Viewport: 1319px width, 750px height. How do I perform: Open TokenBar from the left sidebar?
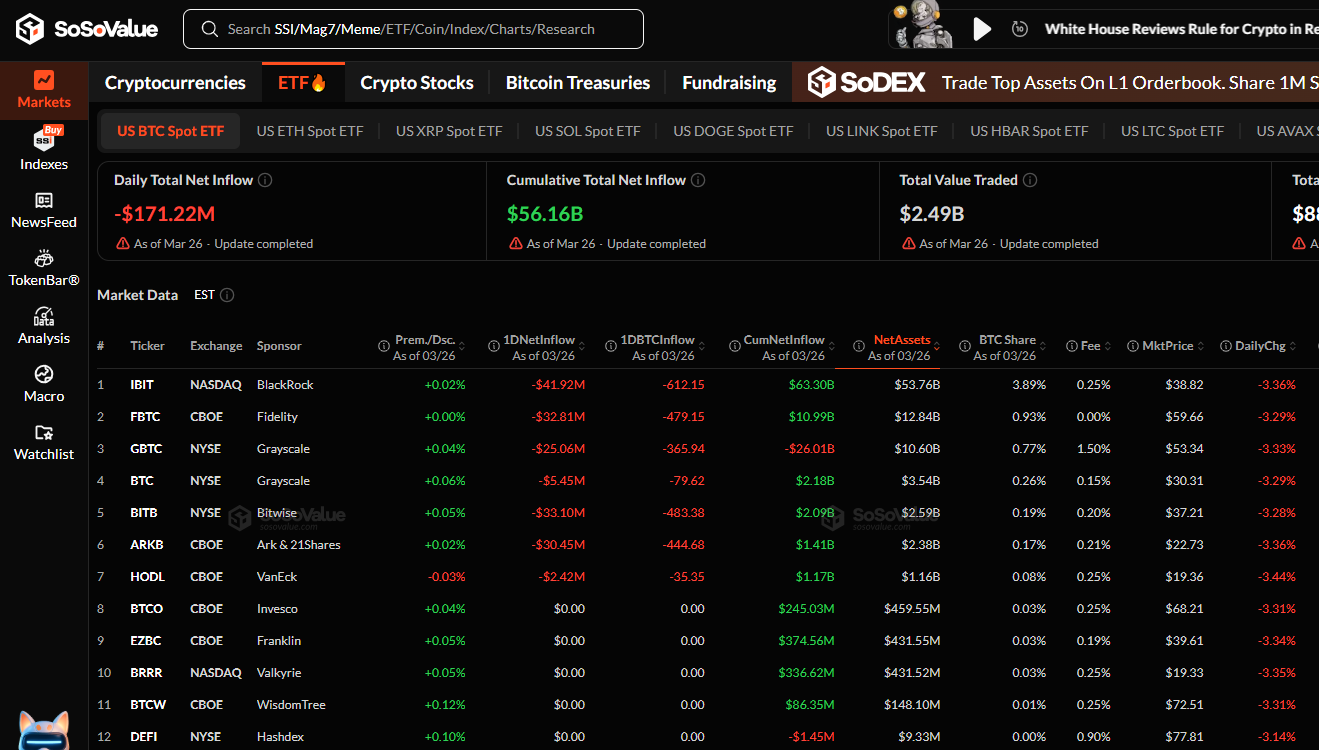[44, 268]
